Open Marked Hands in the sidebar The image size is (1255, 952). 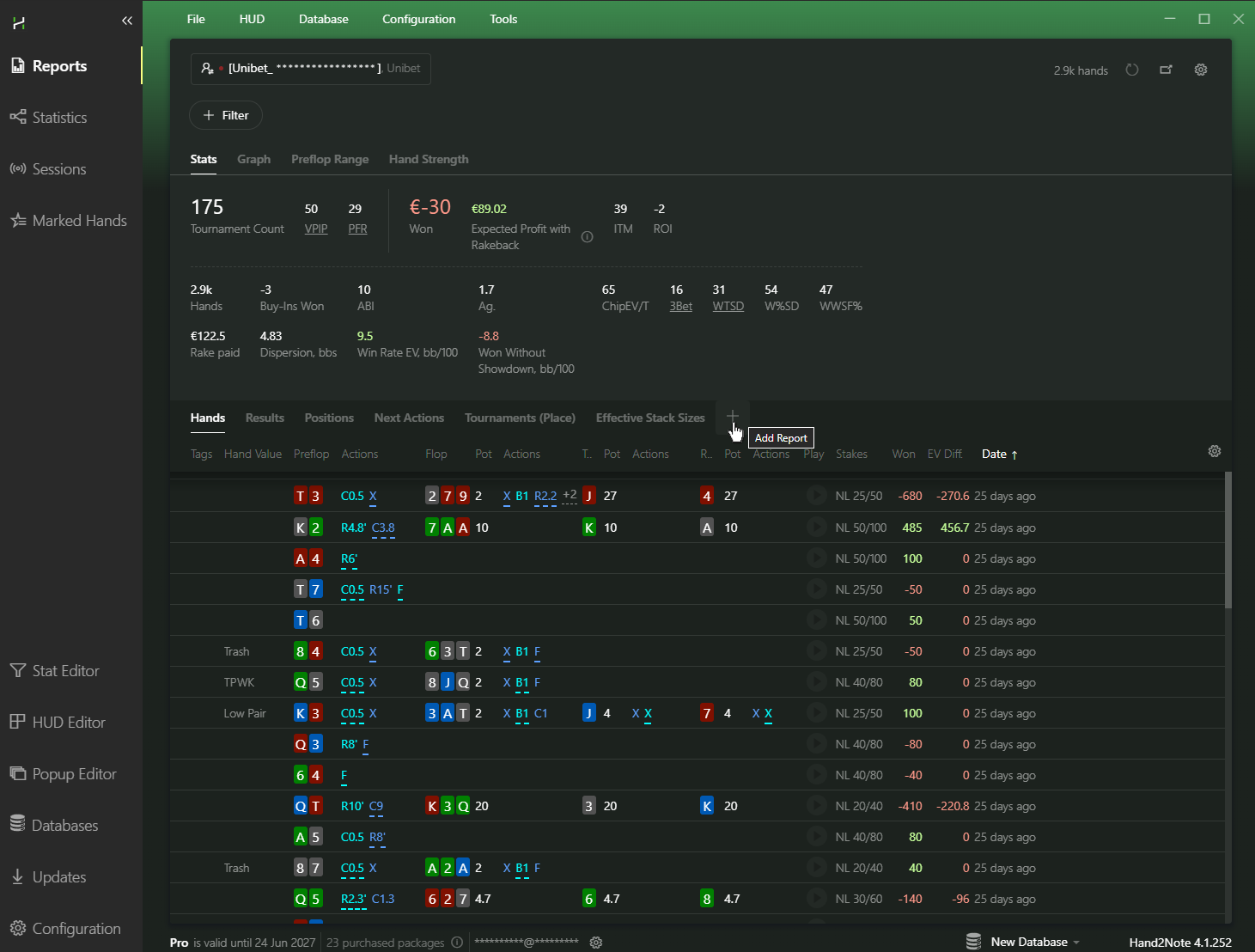(x=69, y=221)
